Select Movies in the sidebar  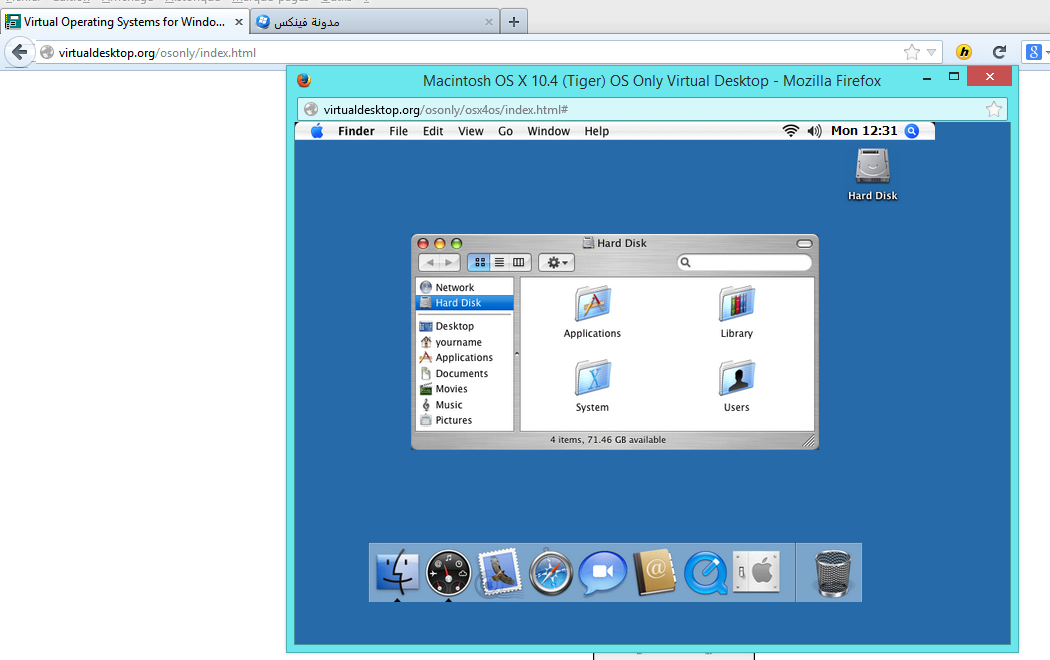(465, 389)
